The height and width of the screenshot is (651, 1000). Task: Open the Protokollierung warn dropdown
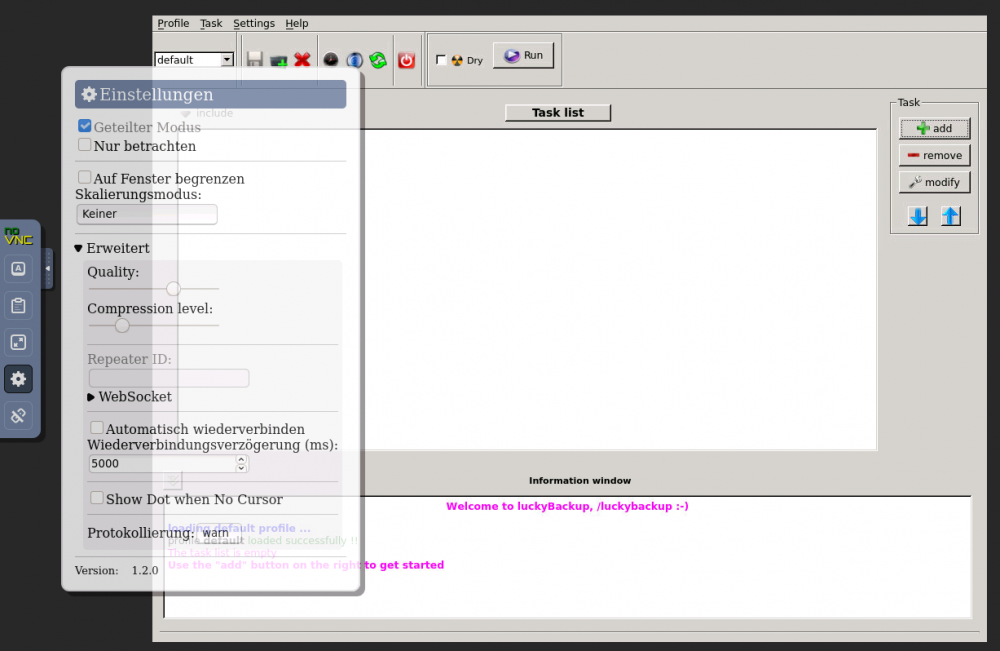[x=221, y=532]
